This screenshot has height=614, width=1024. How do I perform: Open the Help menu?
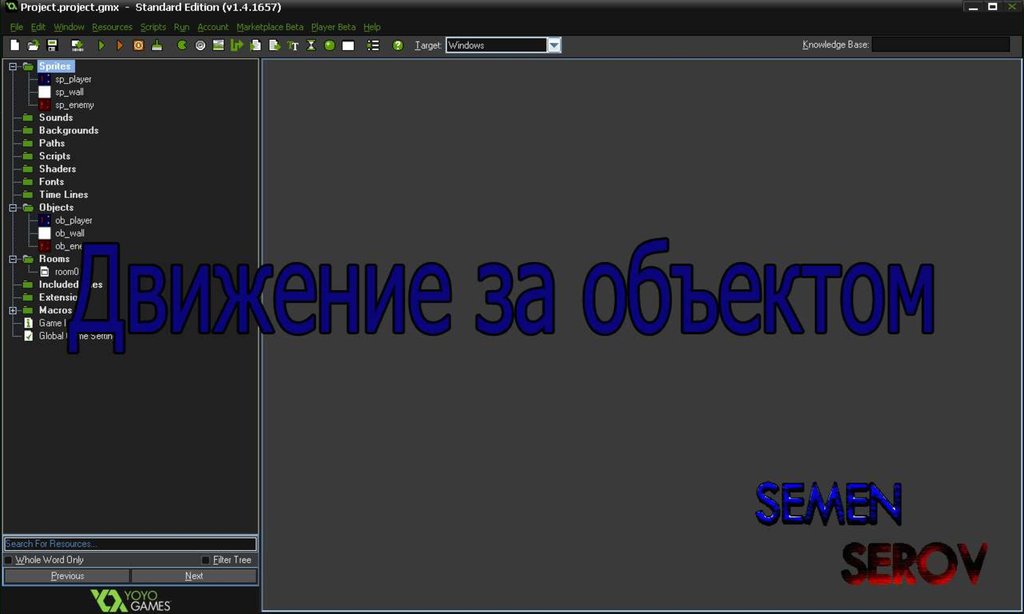(372, 27)
